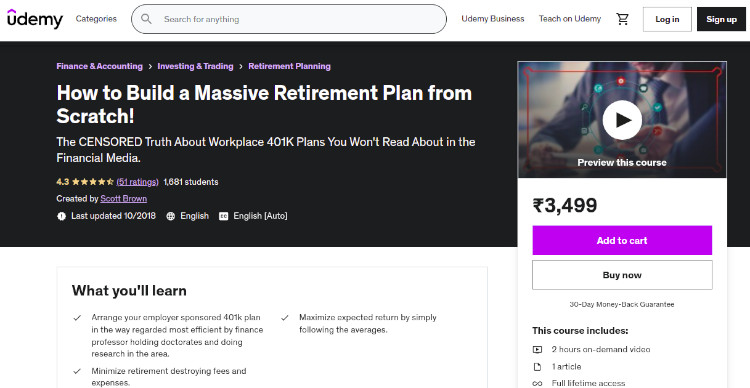Open the Categories menu
This screenshot has height=388, width=750.
coord(96,19)
